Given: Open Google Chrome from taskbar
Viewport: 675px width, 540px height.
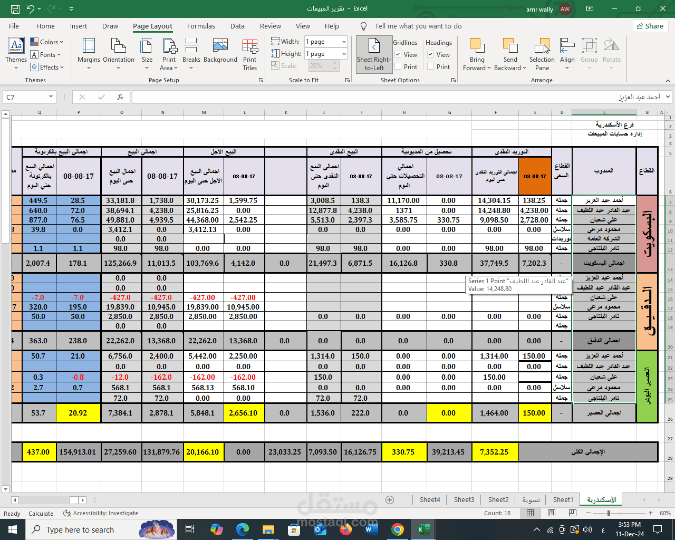Looking at the screenshot, I should point(398,529).
